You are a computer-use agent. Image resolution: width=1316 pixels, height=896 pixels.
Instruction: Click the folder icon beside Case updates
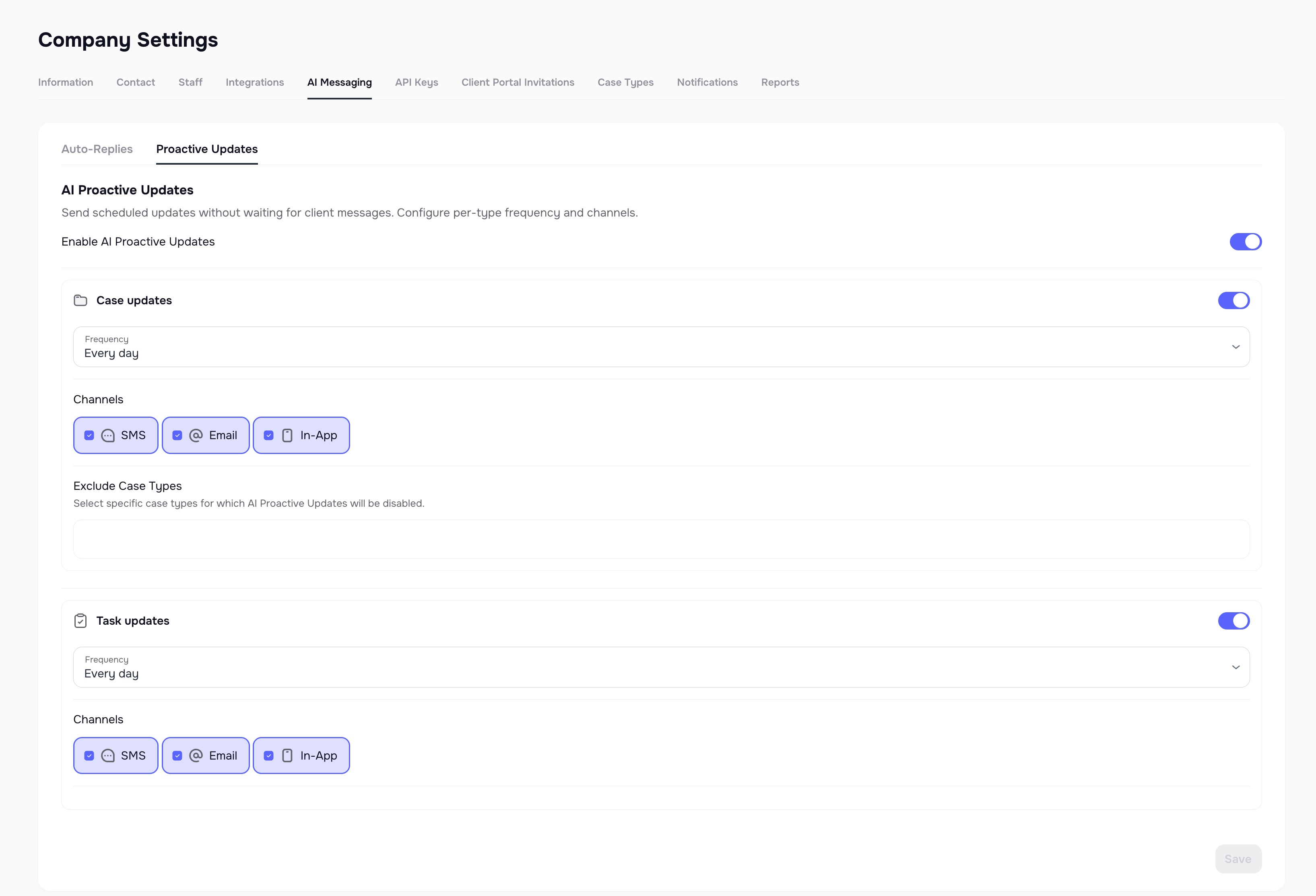click(x=80, y=301)
